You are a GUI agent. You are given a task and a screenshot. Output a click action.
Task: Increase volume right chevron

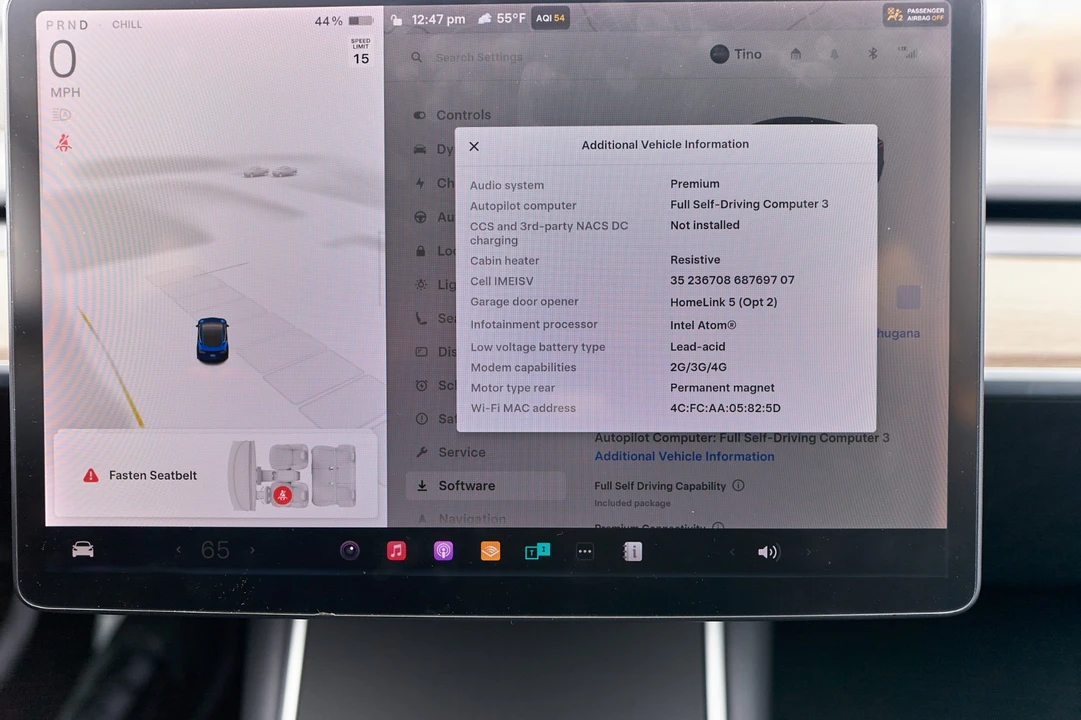(x=809, y=552)
